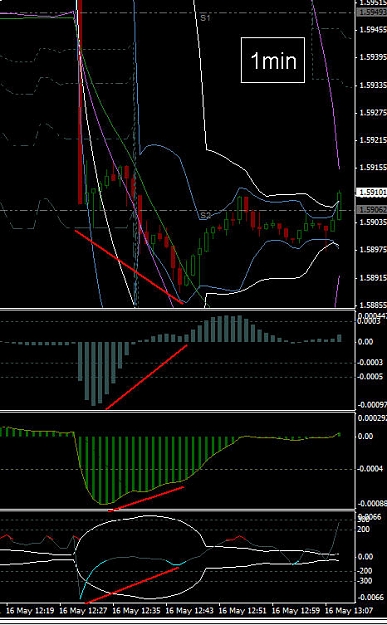Pick the 1.59275 price axis label
The height and width of the screenshot is (625, 387).
point(373,112)
